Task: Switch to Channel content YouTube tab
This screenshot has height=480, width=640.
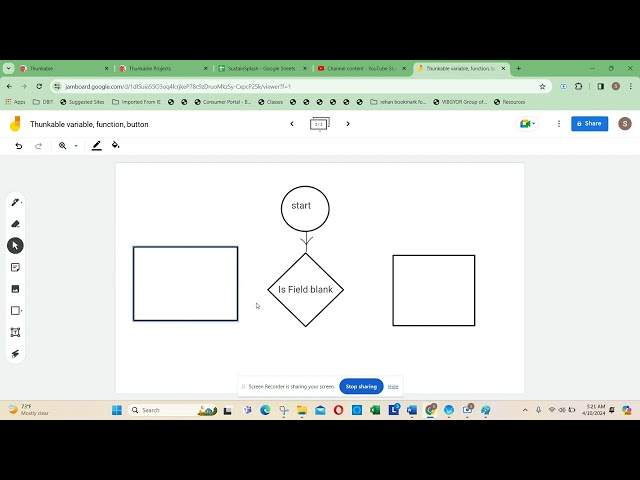Action: point(361,69)
